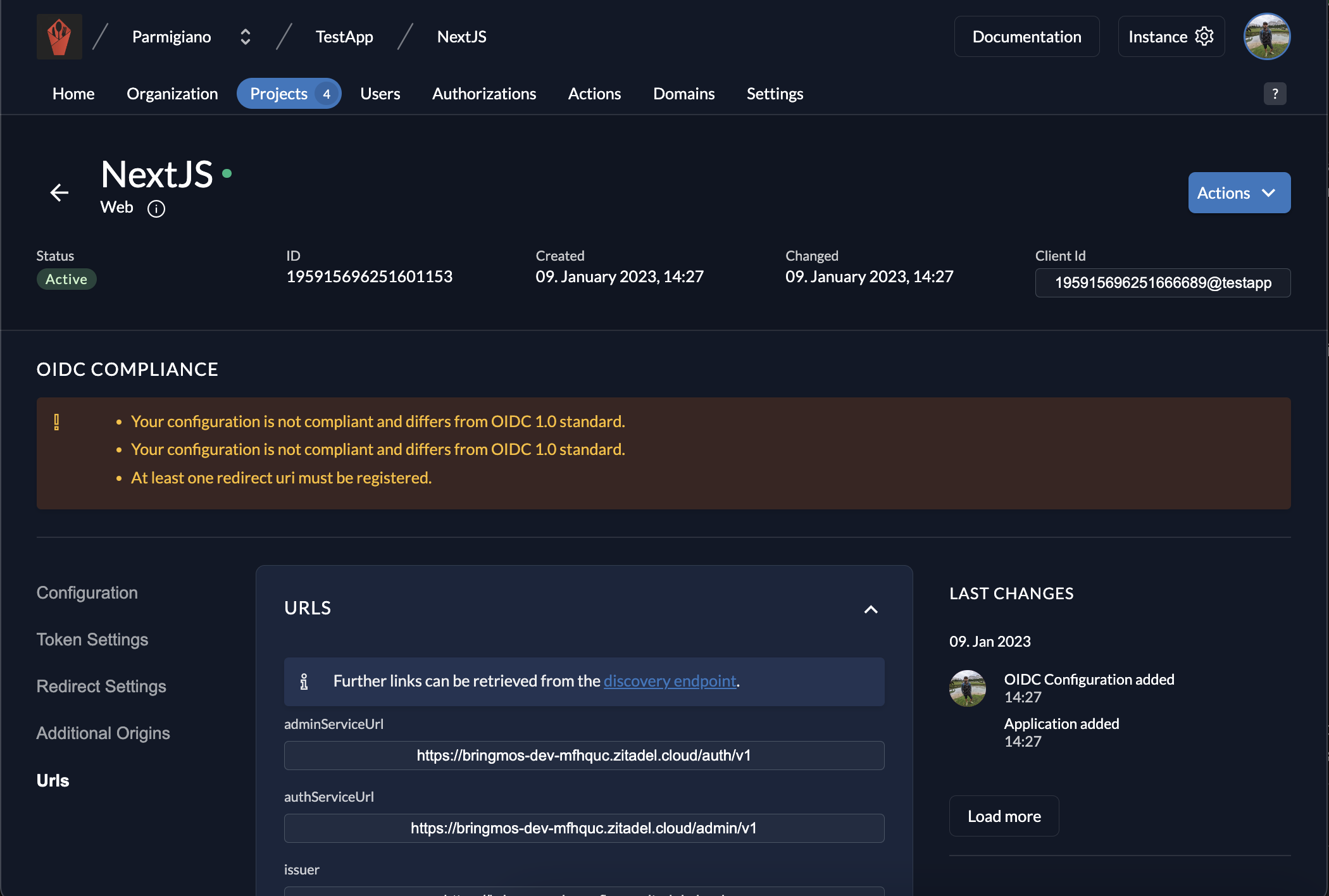Click the info icon next to Web
1329x896 pixels.
(156, 209)
